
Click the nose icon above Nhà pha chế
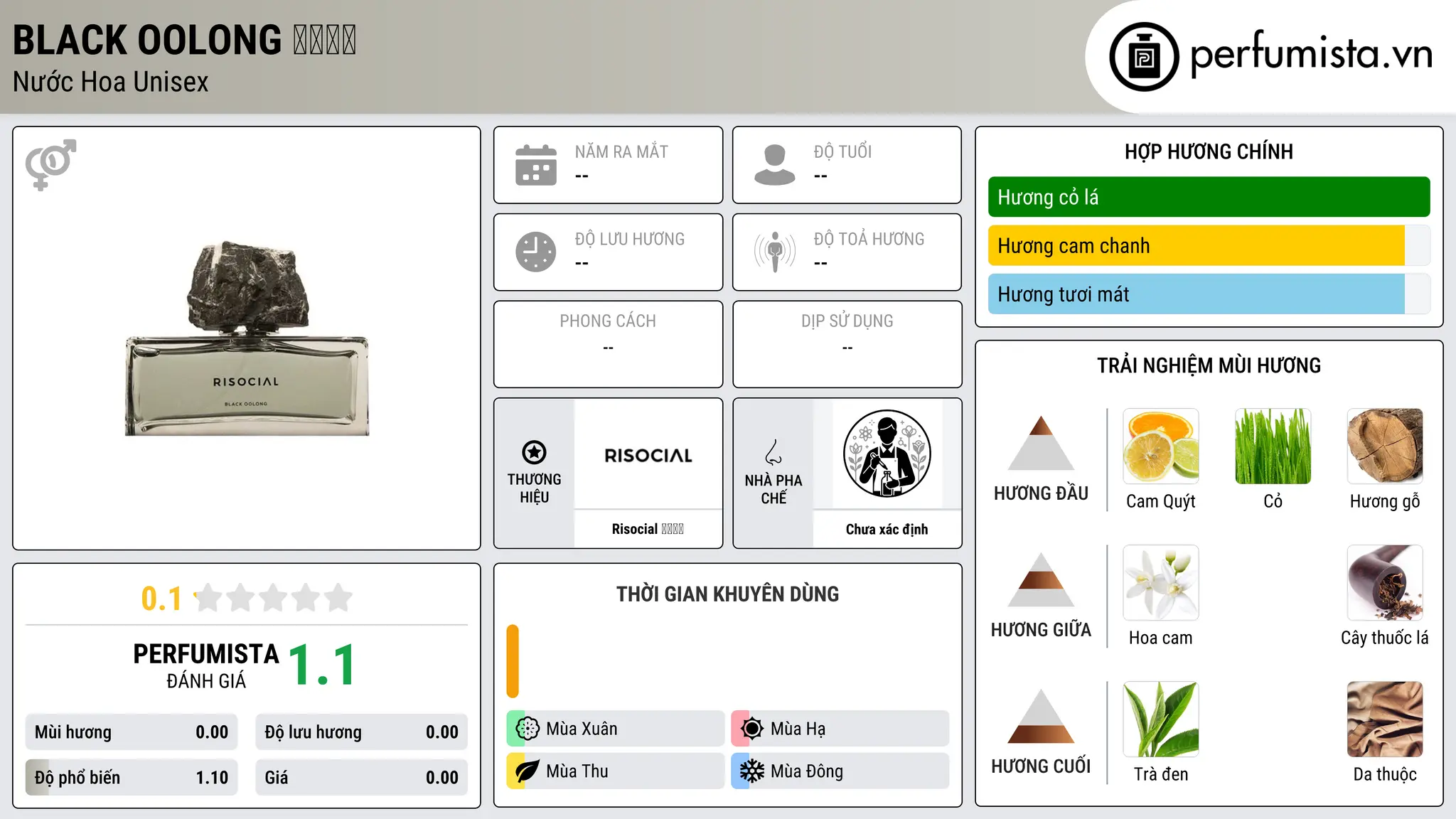[773, 452]
